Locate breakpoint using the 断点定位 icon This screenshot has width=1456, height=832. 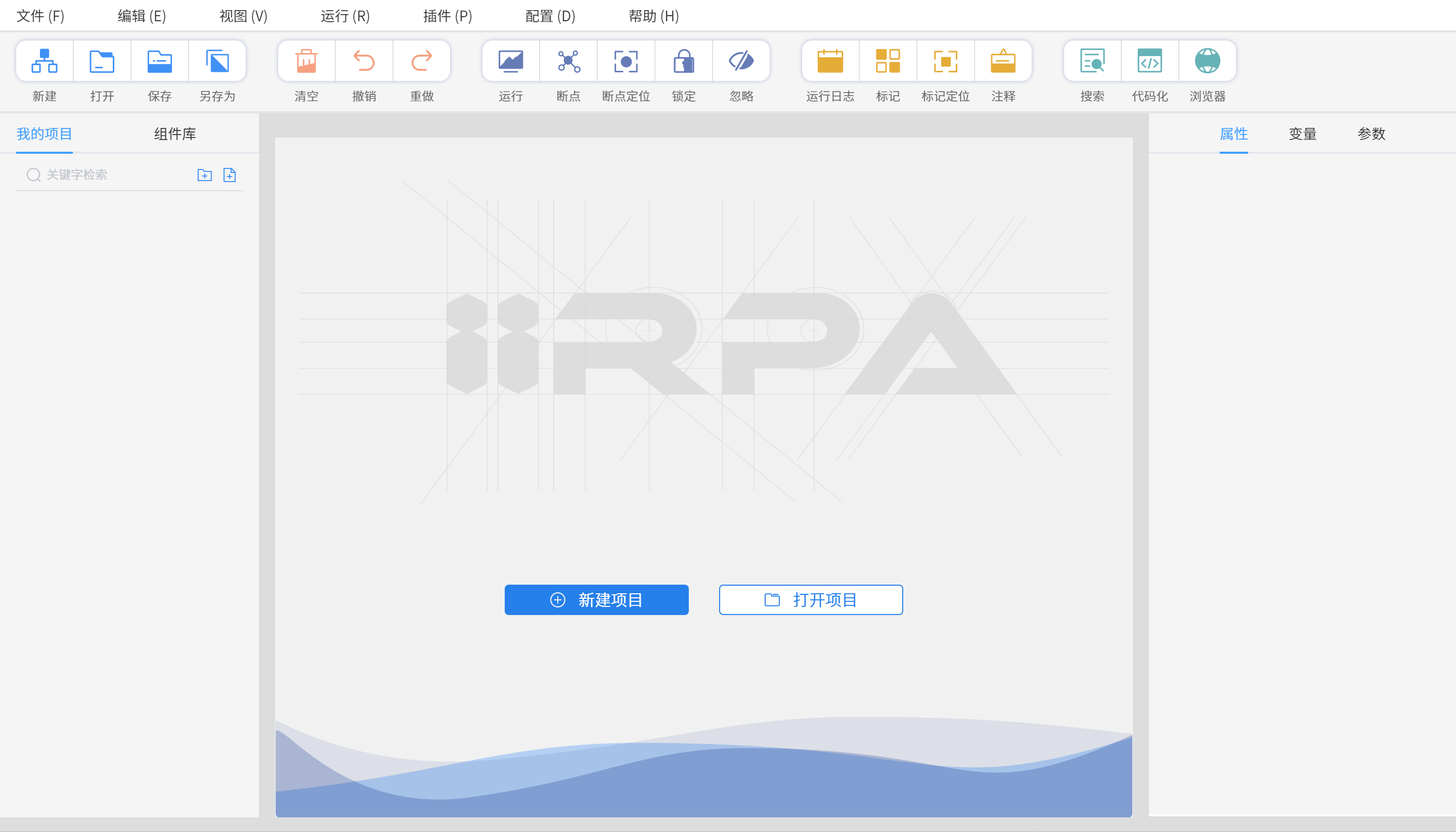point(627,61)
